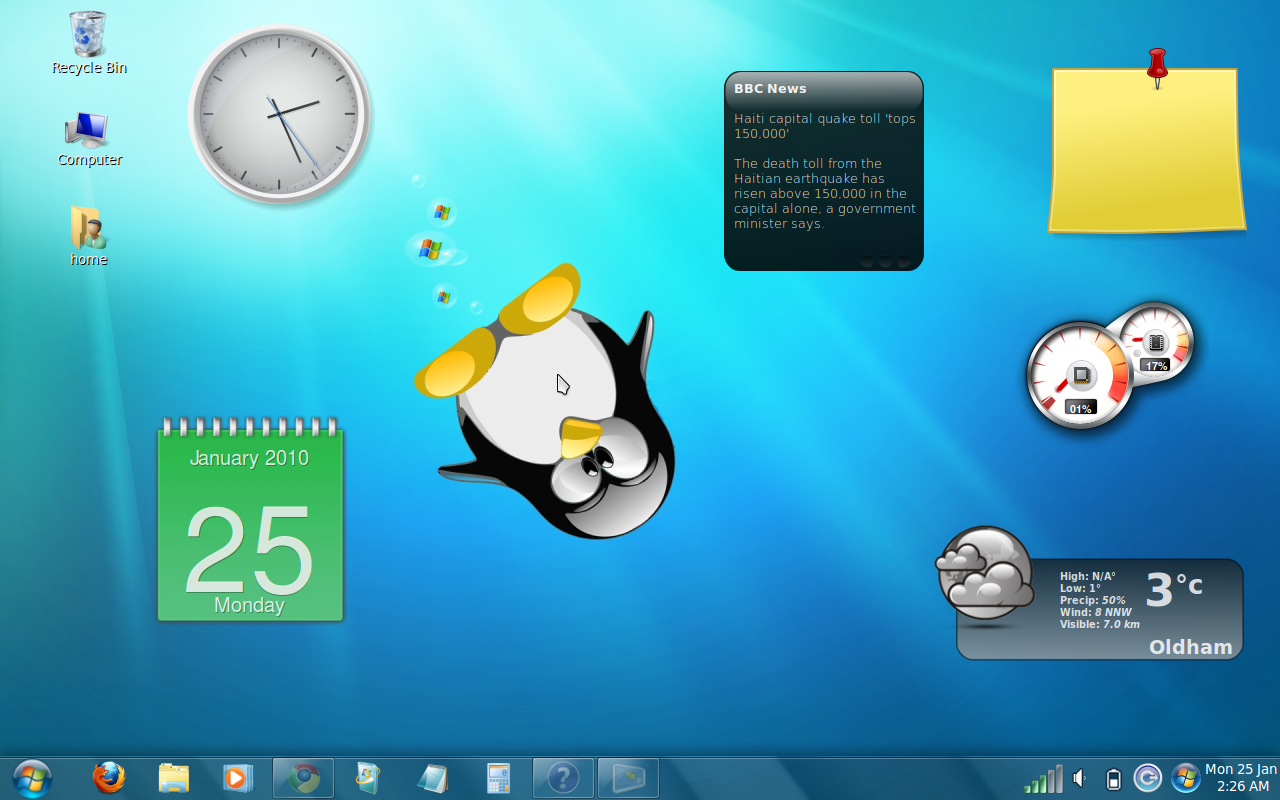Open the home folder desktop icon
Viewport: 1280px width, 800px height.
pos(88,237)
